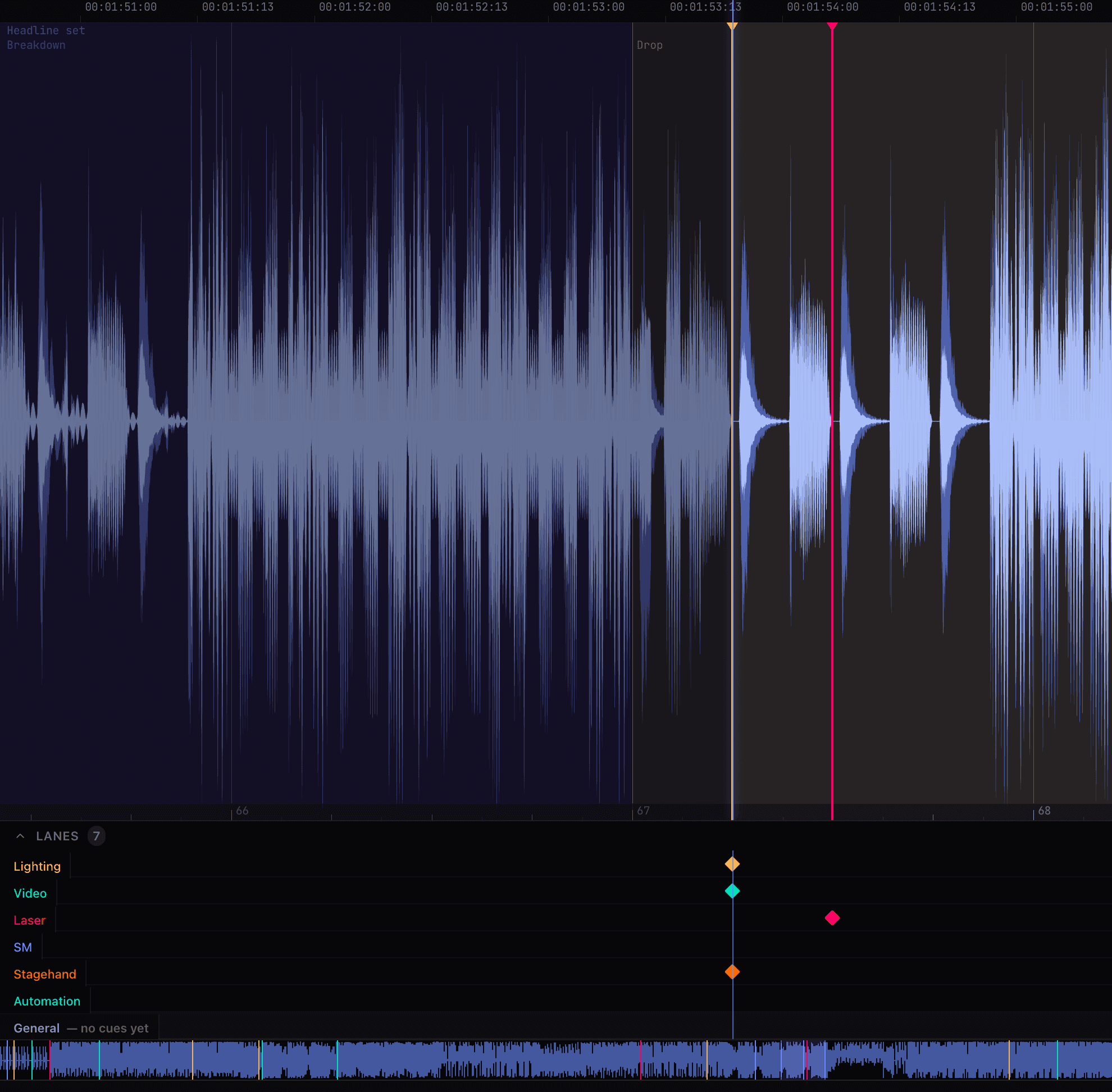Click the General lane label
The image size is (1112, 1092).
pyautogui.click(x=37, y=1028)
